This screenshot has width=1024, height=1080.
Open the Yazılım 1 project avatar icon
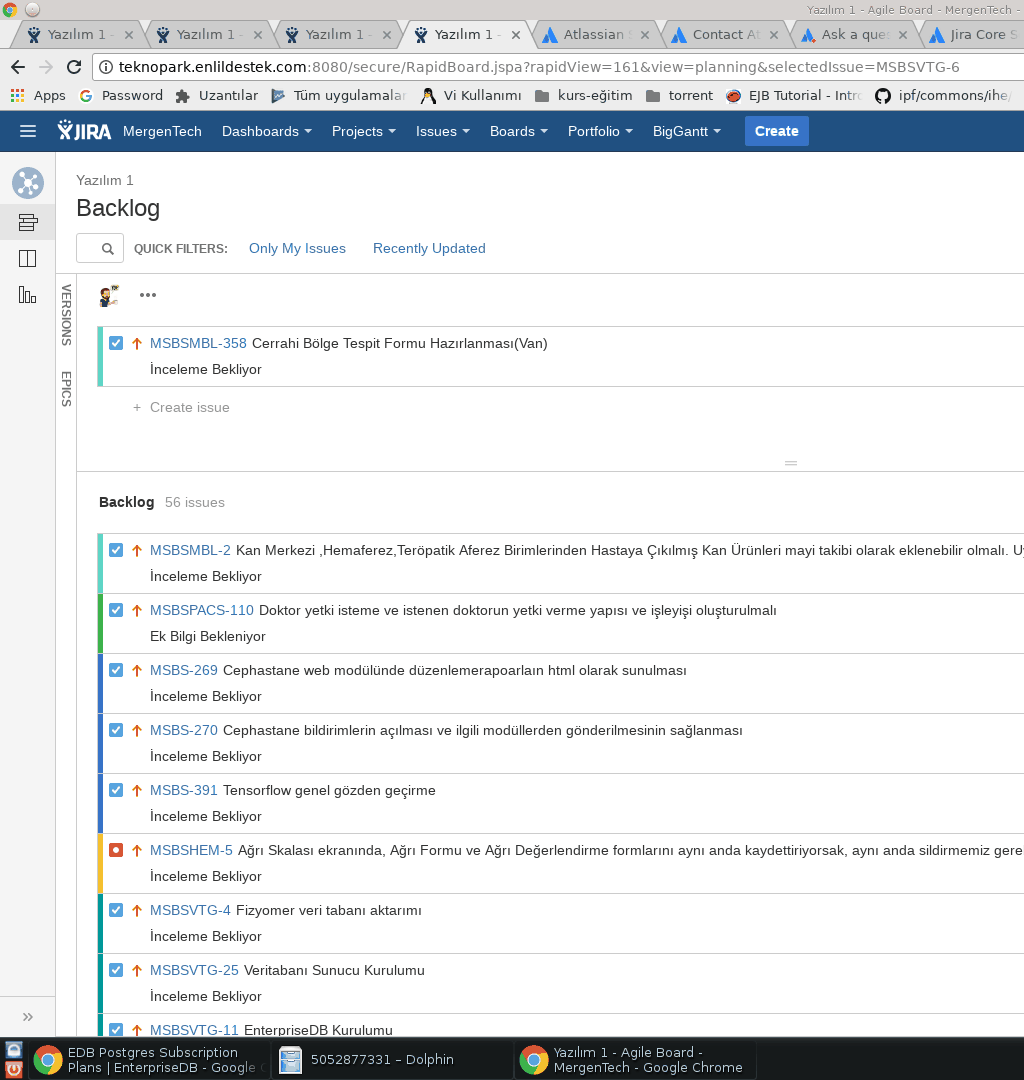click(x=28, y=183)
